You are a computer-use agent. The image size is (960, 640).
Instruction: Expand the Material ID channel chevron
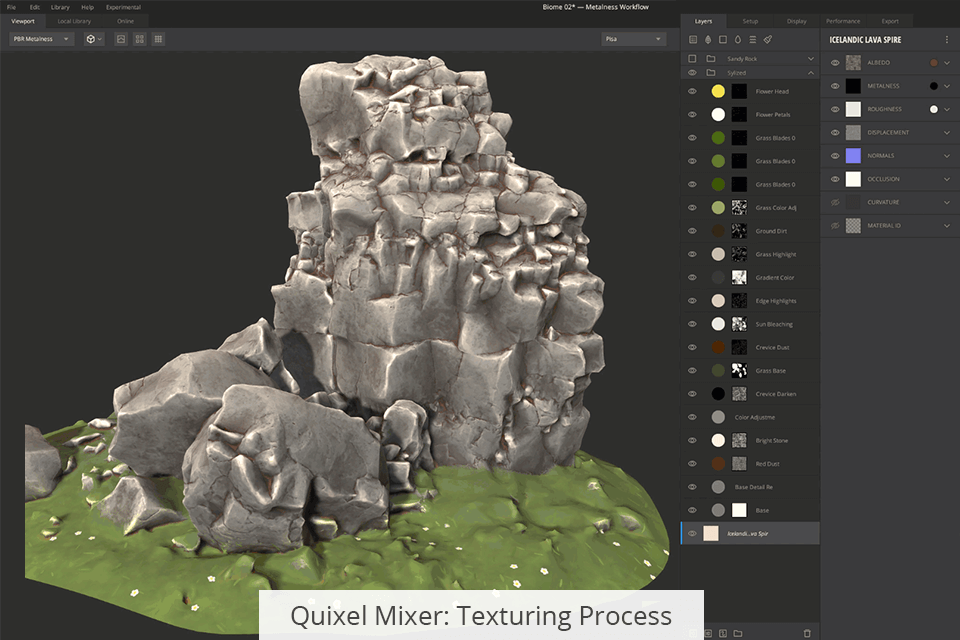coord(947,225)
